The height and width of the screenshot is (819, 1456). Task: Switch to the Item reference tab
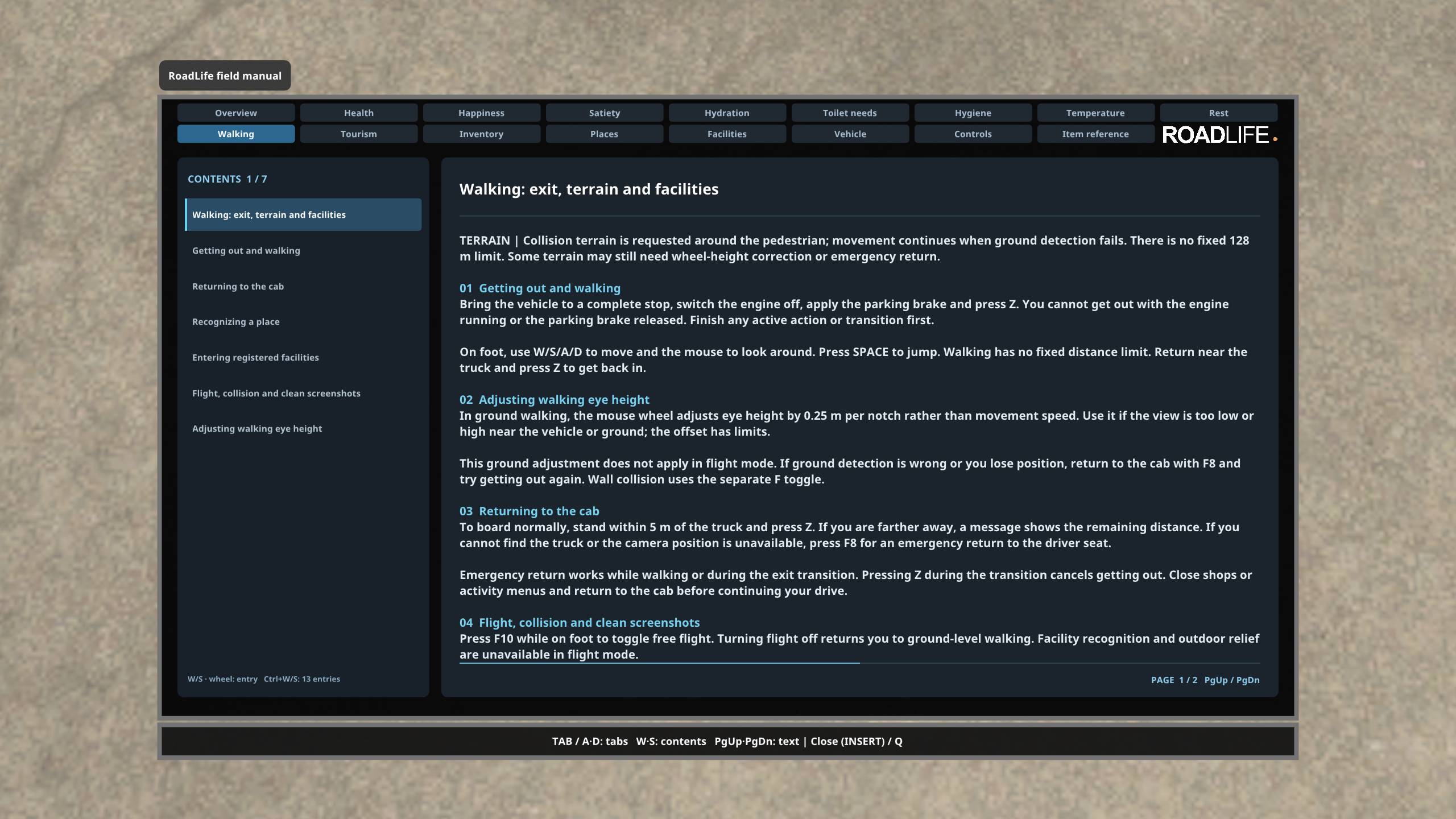pyautogui.click(x=1096, y=134)
